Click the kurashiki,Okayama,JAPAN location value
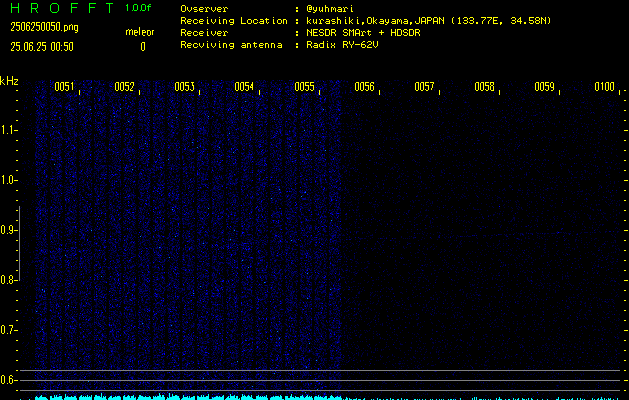 [428, 21]
